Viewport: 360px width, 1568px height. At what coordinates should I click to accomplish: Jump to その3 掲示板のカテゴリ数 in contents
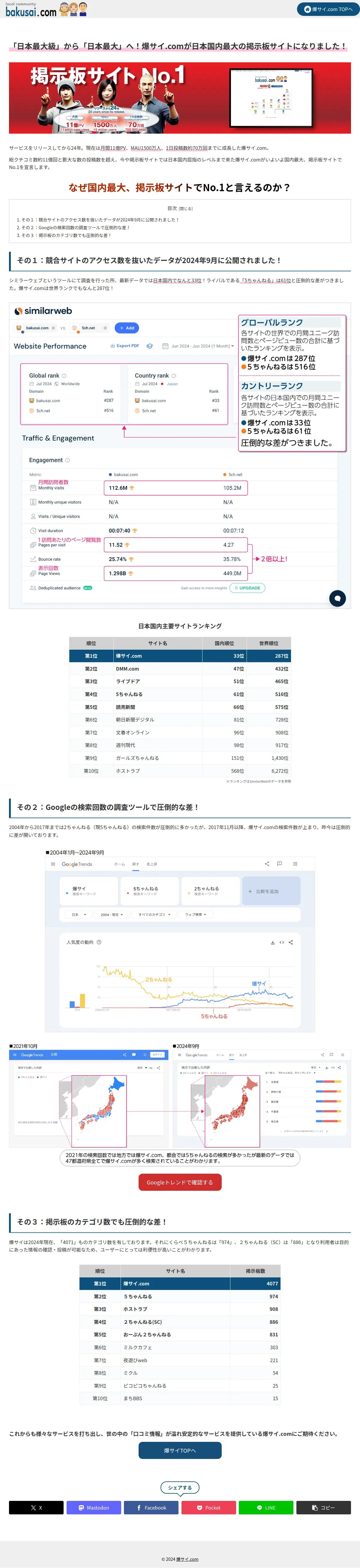pyautogui.click(x=66, y=236)
